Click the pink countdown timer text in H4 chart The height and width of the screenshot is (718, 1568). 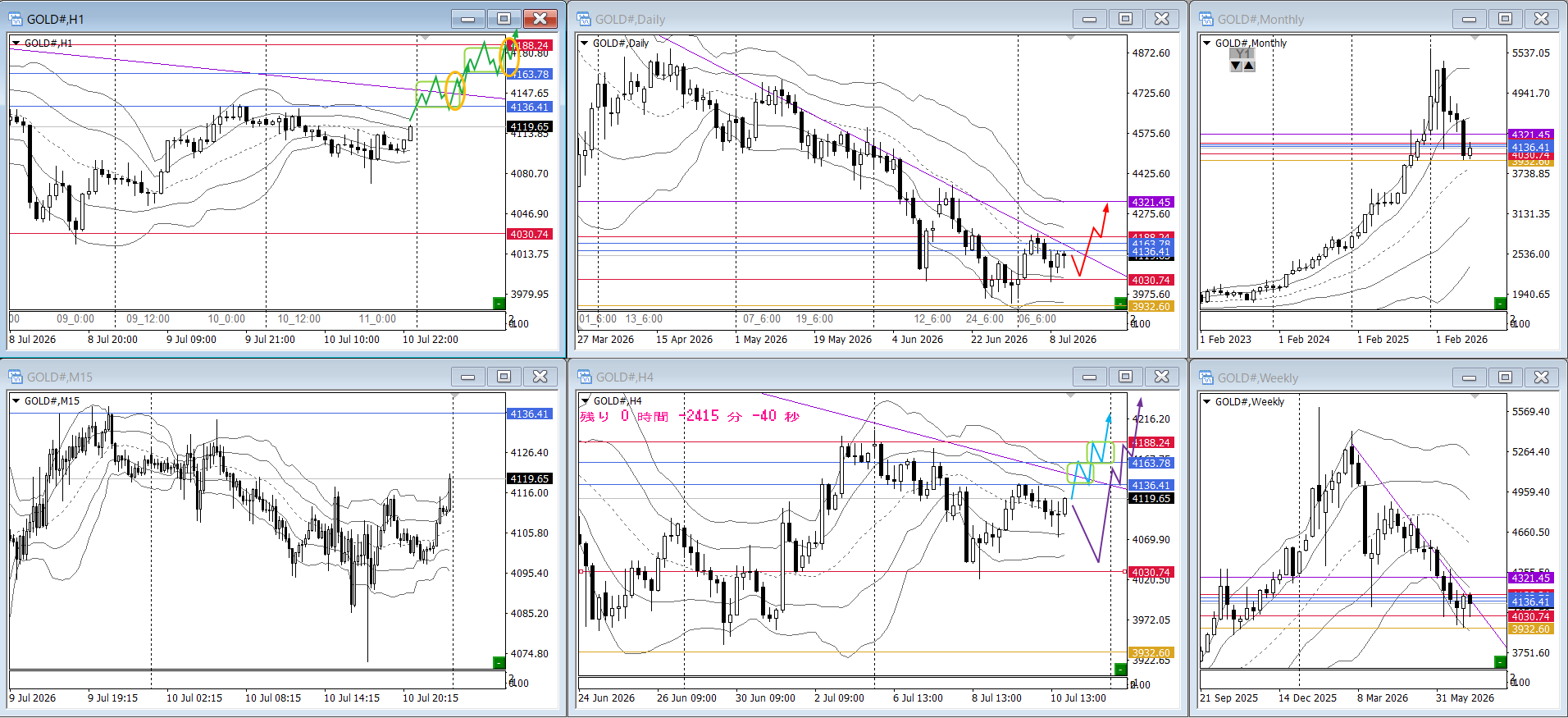(x=690, y=417)
